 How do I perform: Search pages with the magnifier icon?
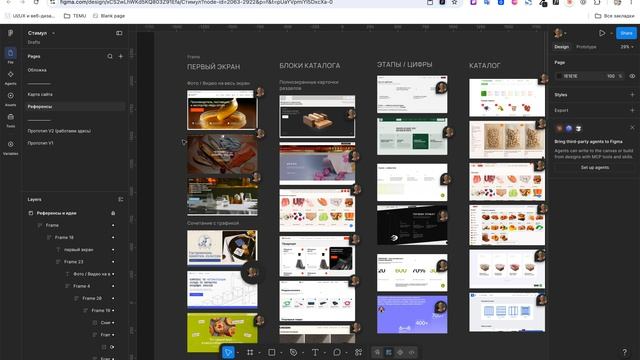coord(110,56)
